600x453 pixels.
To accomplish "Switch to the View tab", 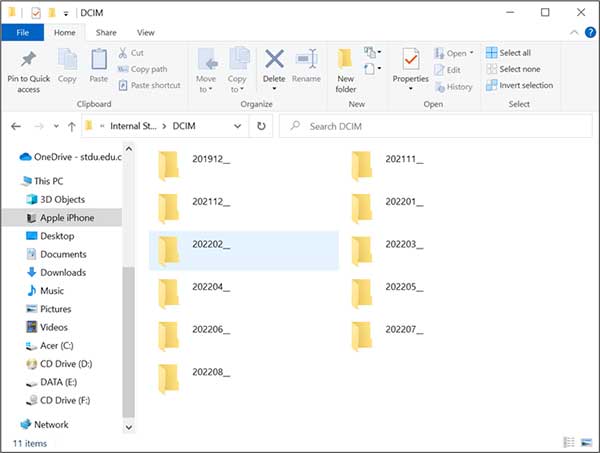I will pos(146,33).
